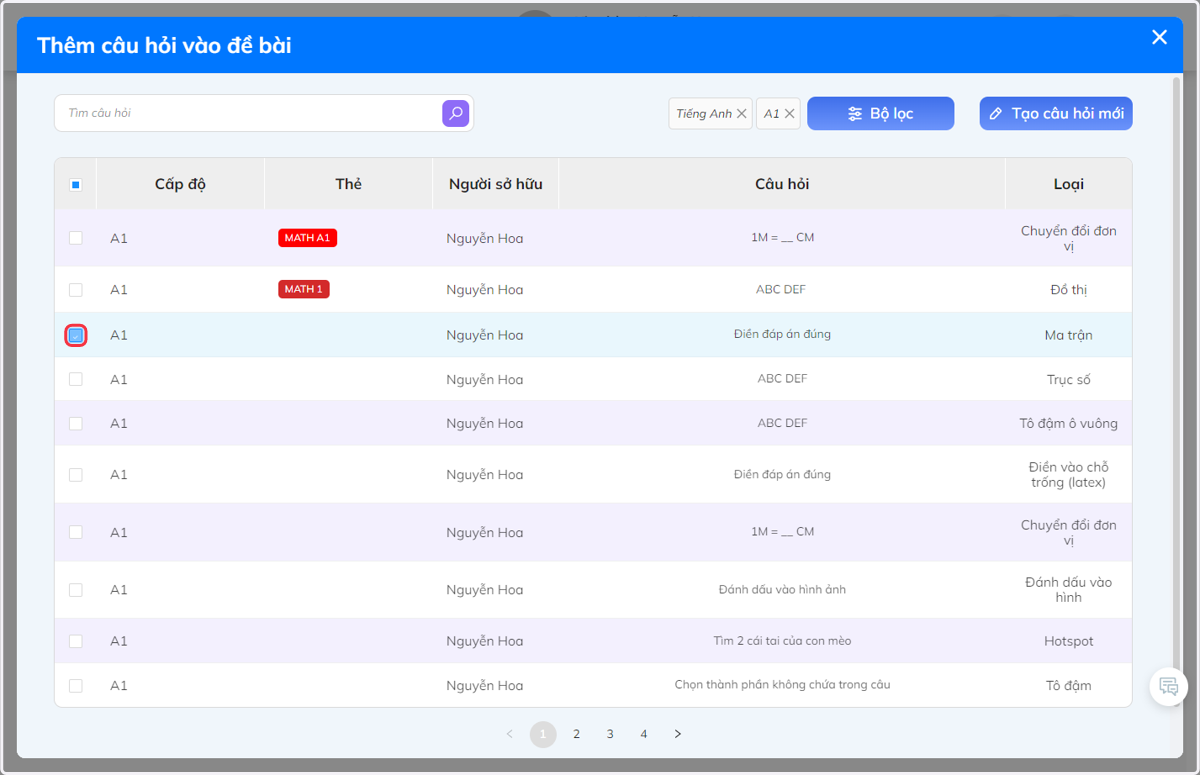Click the purple search magnifier icon
The width and height of the screenshot is (1200, 775).
(455, 113)
